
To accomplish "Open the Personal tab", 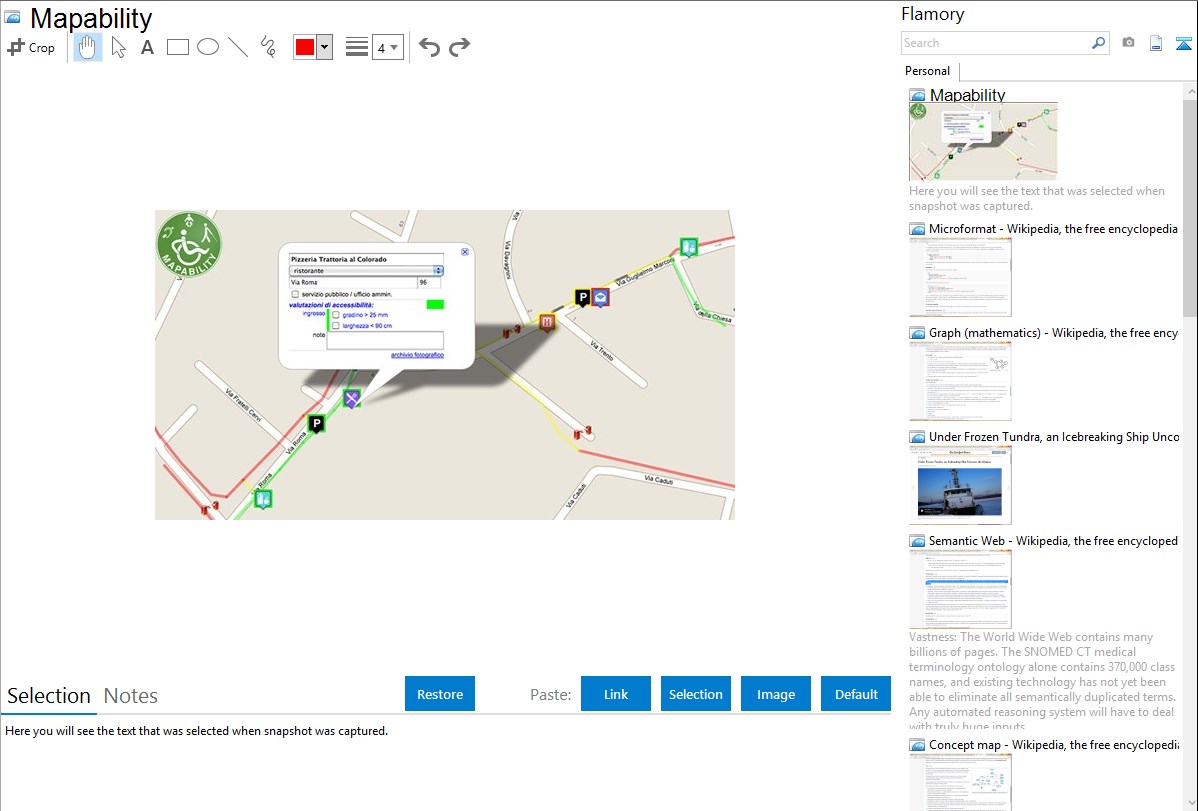I will pyautogui.click(x=927, y=71).
